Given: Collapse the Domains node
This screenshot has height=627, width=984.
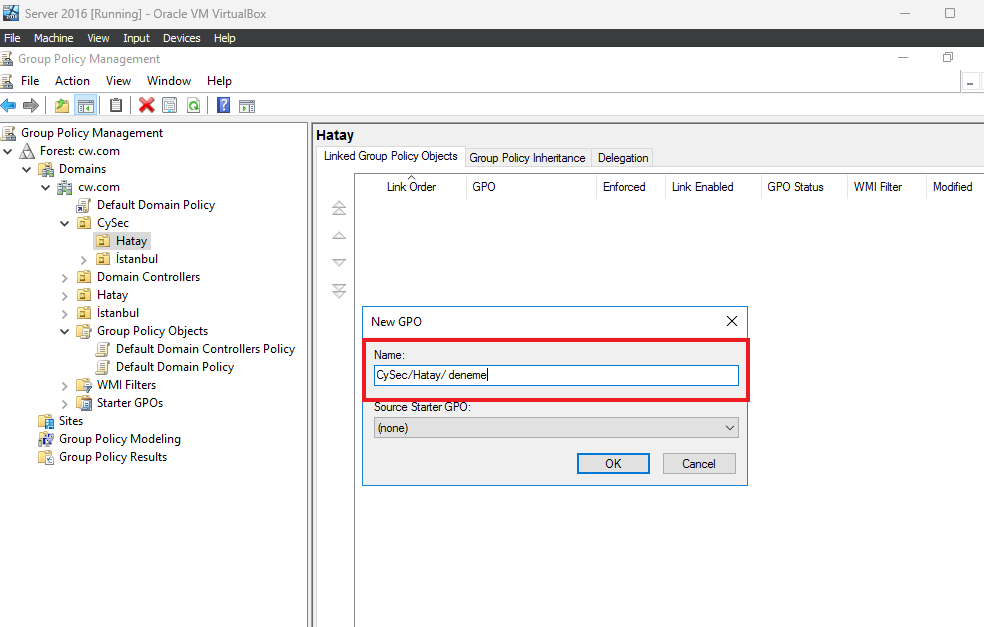Looking at the screenshot, I should tap(26, 169).
